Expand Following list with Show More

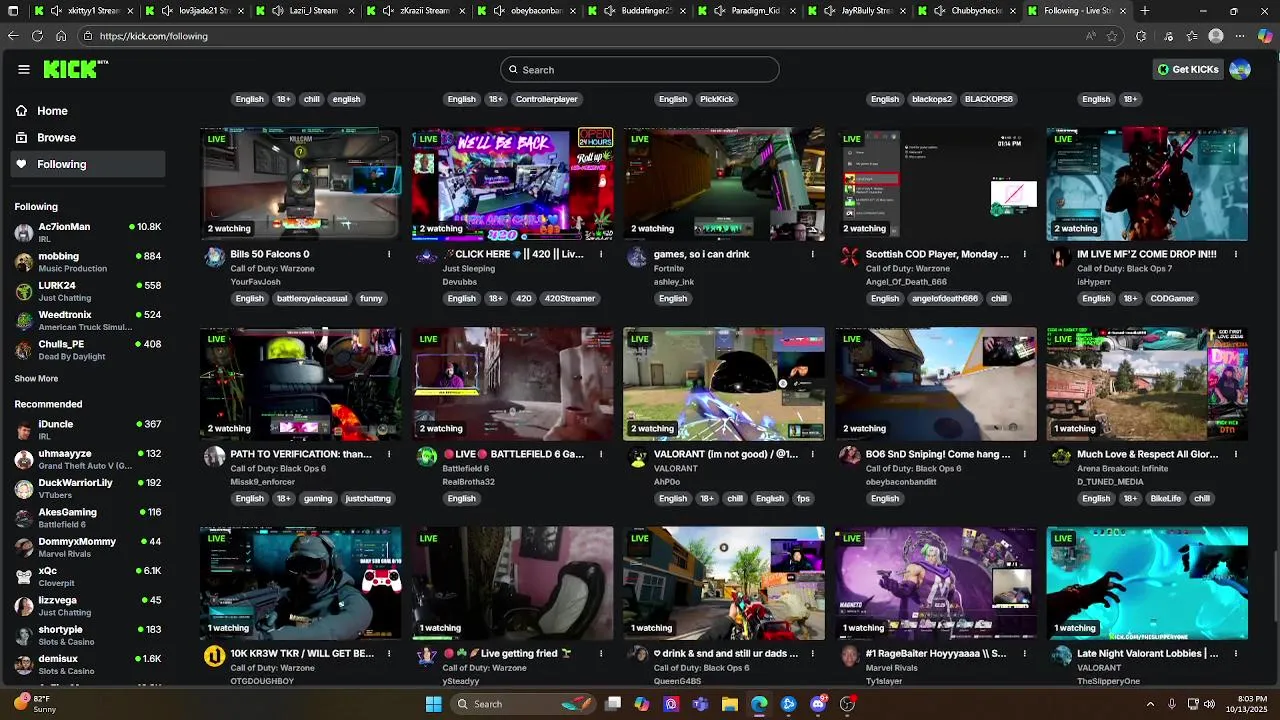pos(36,379)
